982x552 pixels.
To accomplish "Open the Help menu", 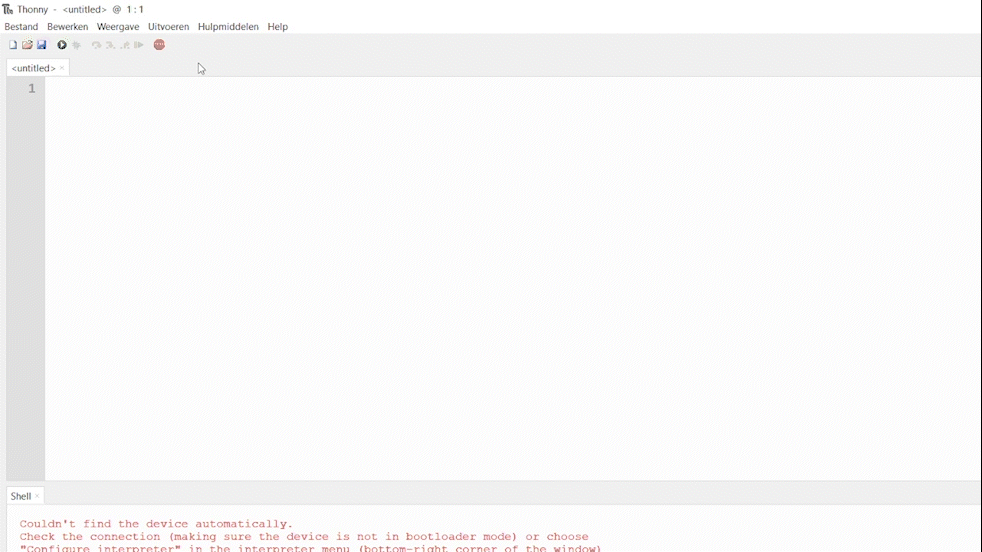I will (x=277, y=26).
